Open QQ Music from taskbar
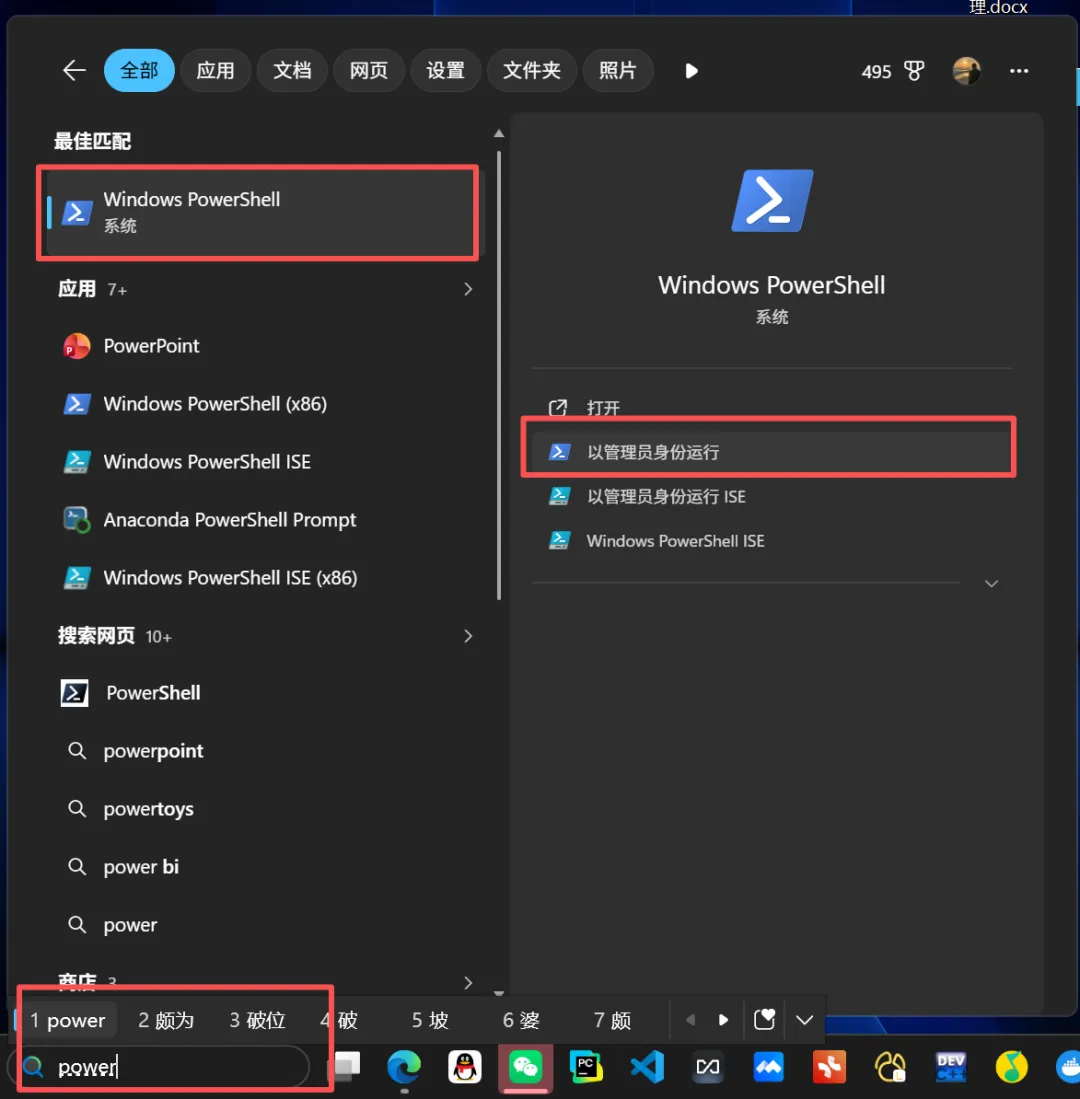This screenshot has height=1099, width=1080. coord(1011,1067)
